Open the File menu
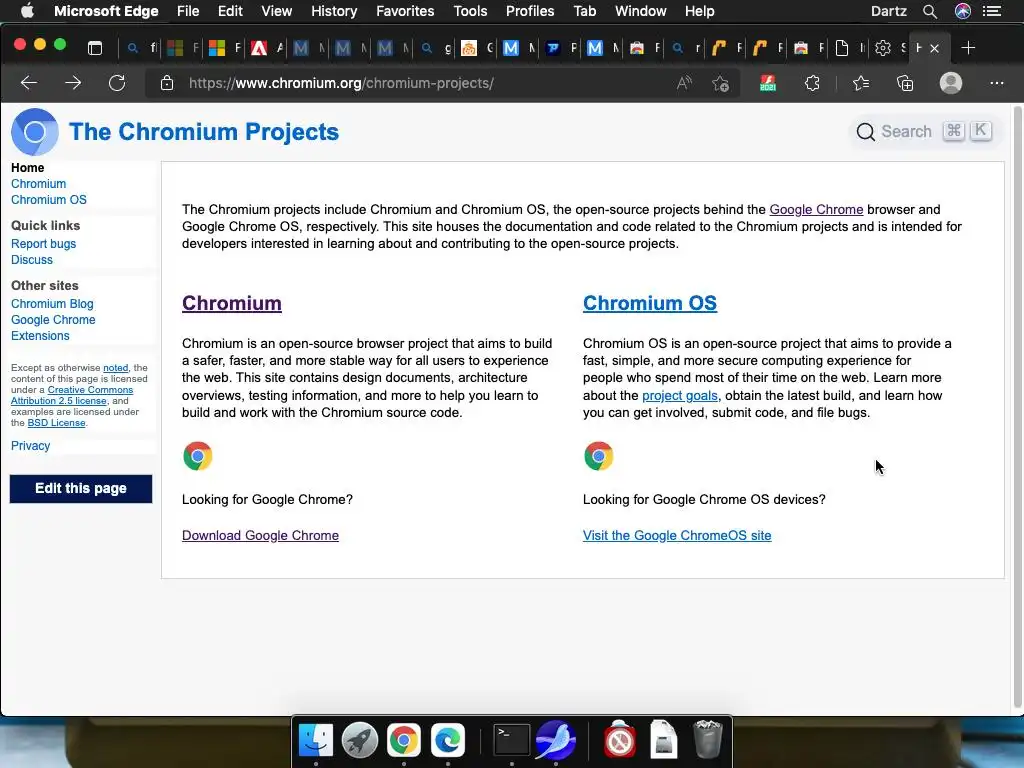The width and height of the screenshot is (1024, 768). pos(188,11)
